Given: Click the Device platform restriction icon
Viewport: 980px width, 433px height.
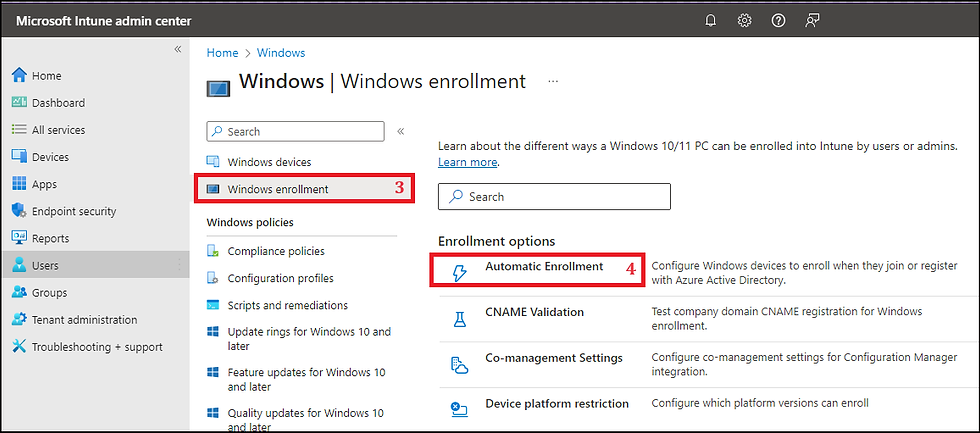Looking at the screenshot, I should [x=459, y=410].
